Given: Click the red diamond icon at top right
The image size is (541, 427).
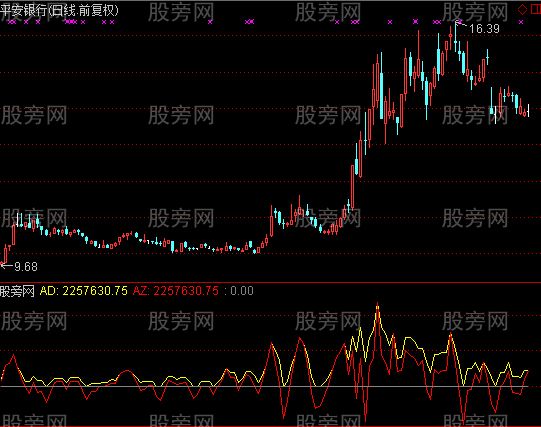Looking at the screenshot, I should click(522, 9).
